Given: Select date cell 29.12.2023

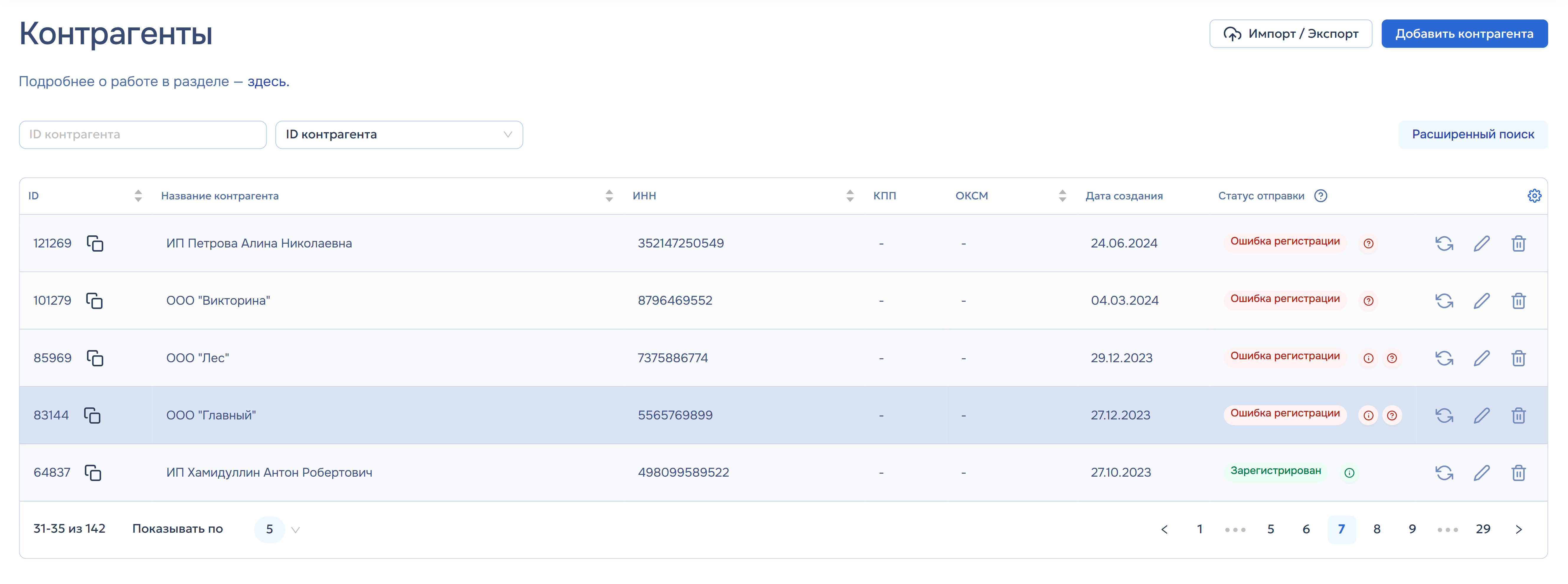Looking at the screenshot, I should 1122,358.
